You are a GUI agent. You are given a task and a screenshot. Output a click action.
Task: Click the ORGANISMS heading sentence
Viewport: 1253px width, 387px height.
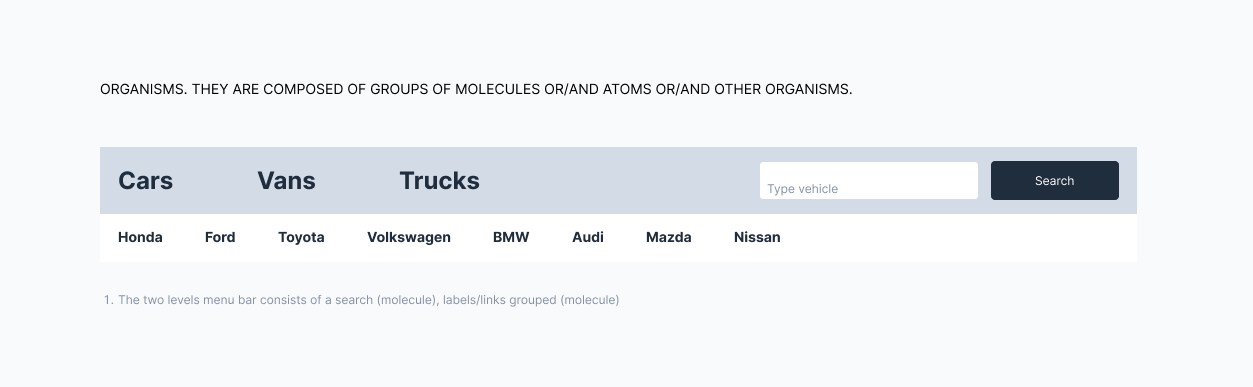[x=476, y=89]
